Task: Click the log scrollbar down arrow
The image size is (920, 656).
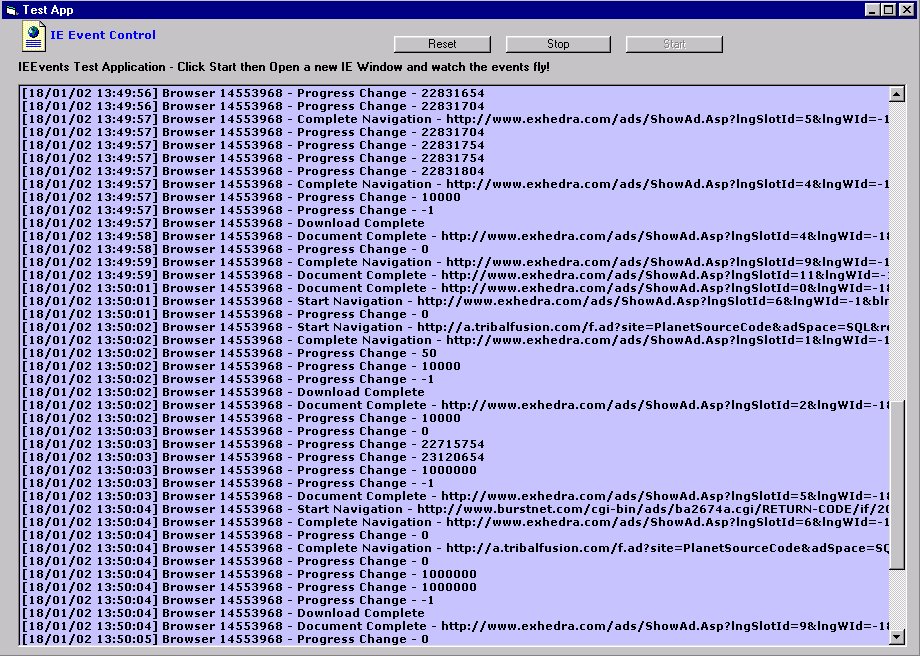Action: point(896,637)
